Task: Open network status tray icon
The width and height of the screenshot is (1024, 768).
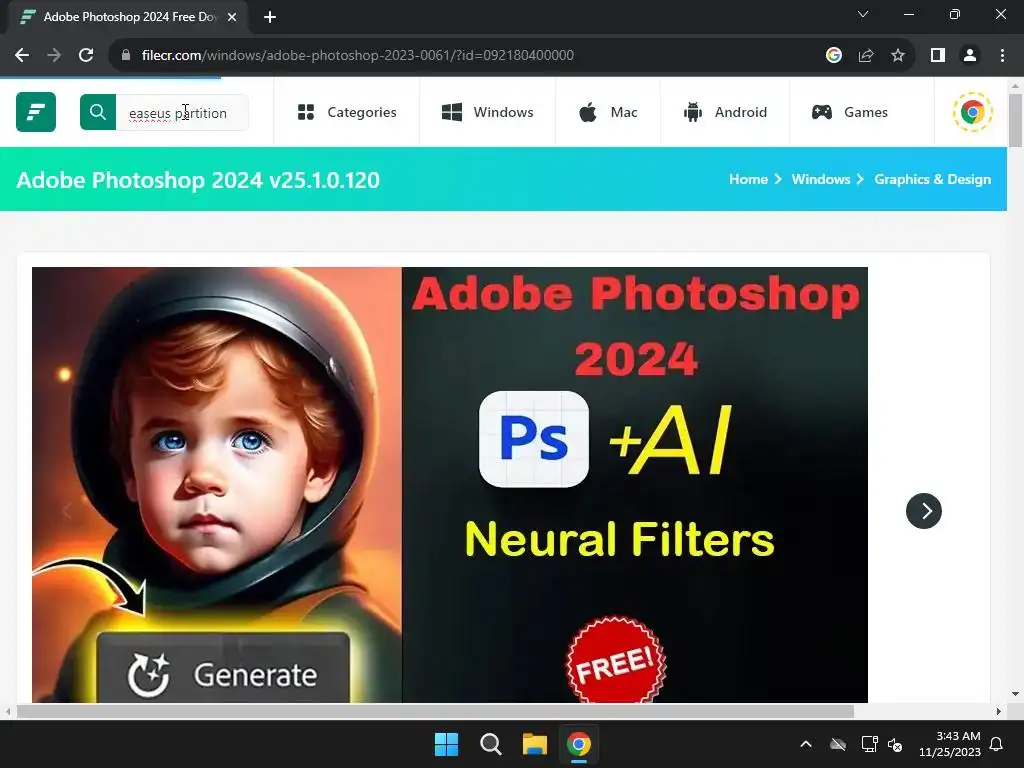Action: tap(869, 744)
